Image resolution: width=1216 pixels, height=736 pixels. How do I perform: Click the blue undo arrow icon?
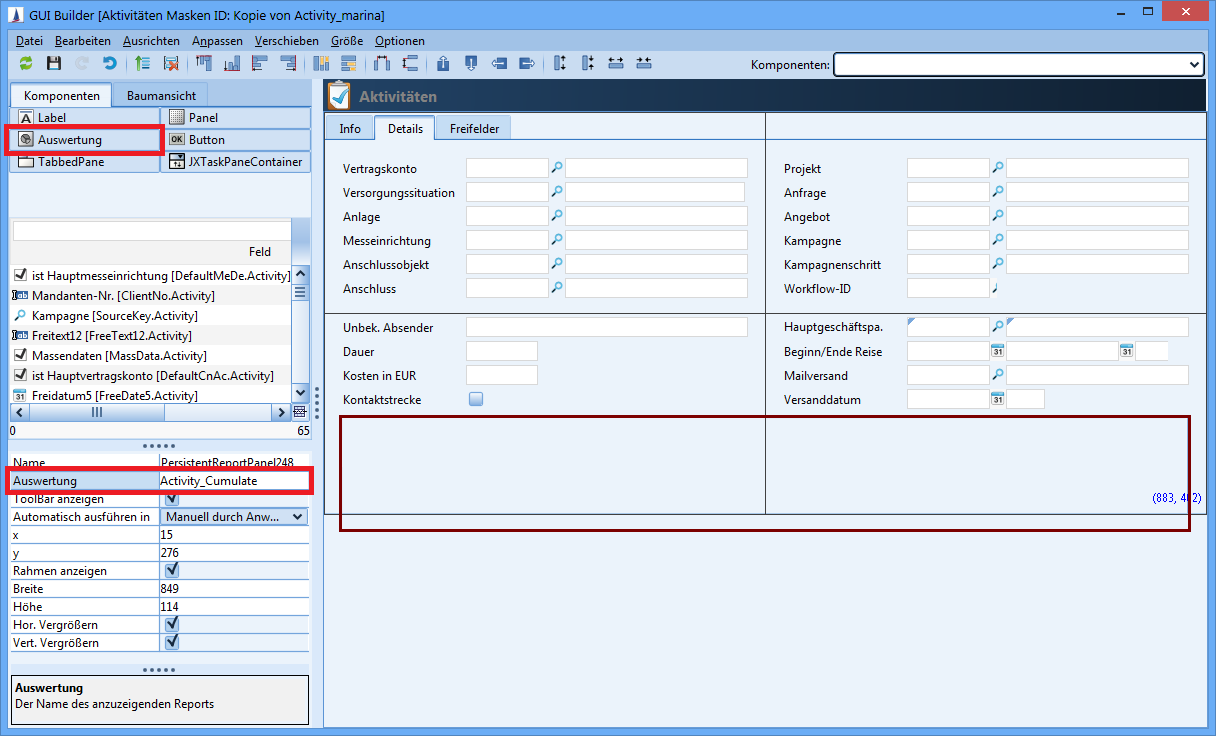[x=110, y=63]
